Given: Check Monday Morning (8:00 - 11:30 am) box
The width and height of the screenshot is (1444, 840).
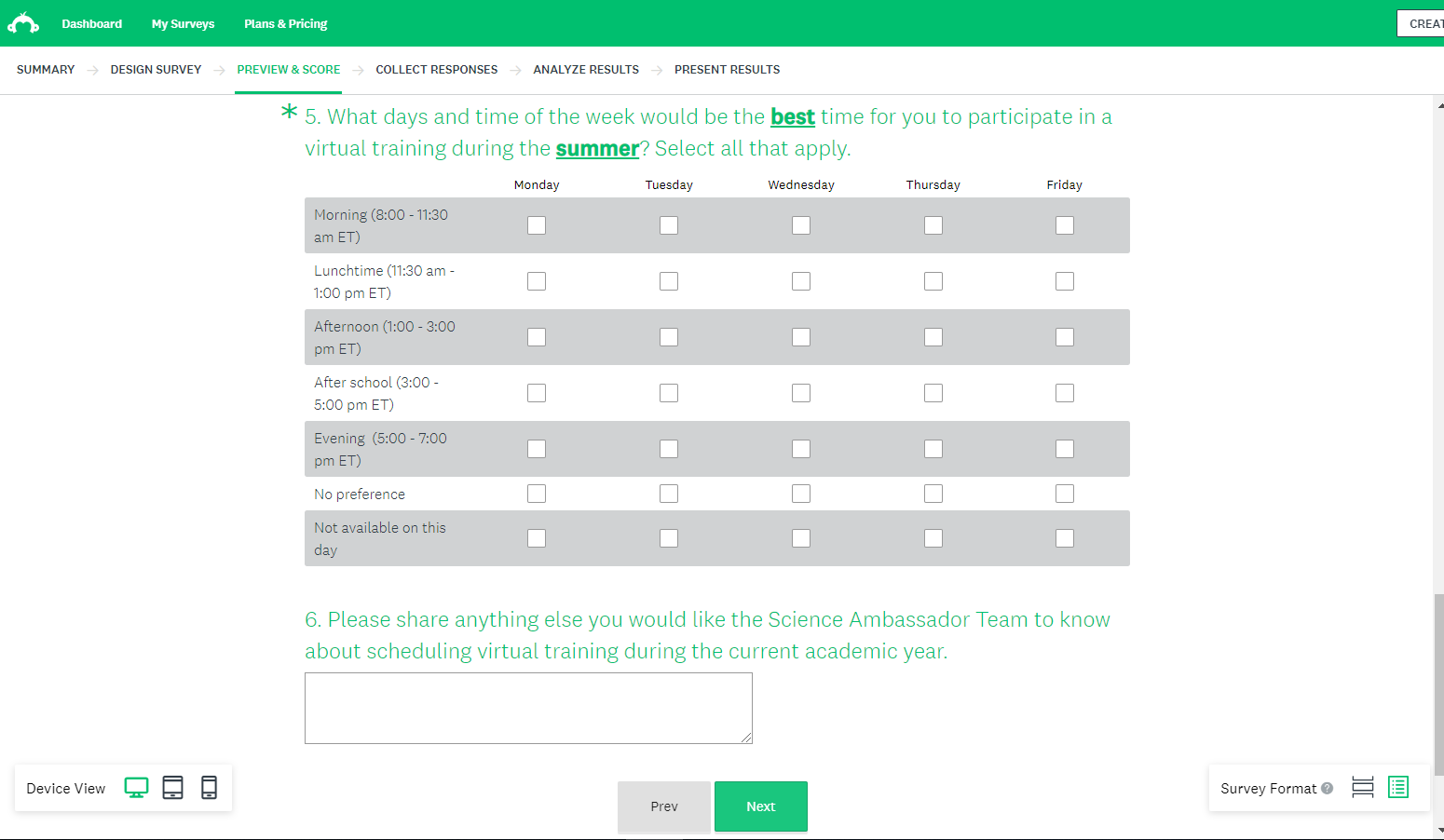Looking at the screenshot, I should click(x=537, y=225).
